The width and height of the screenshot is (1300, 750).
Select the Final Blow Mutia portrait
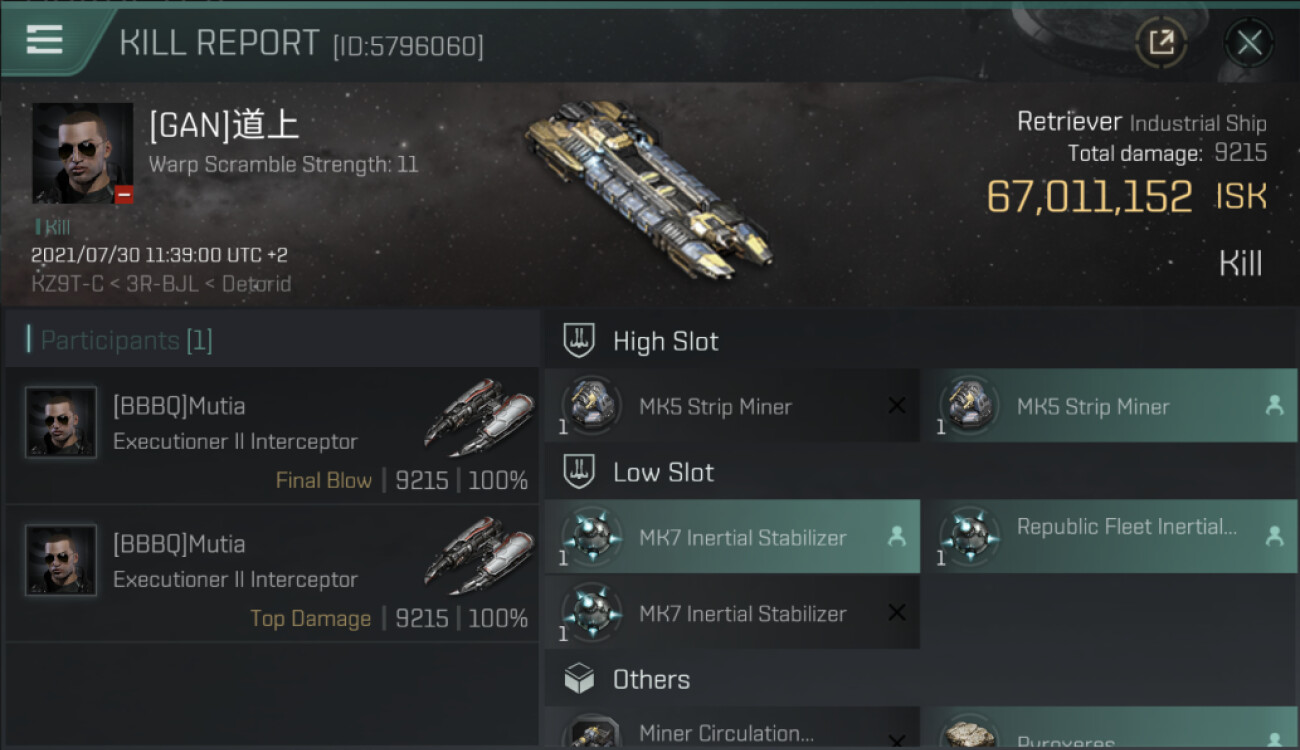[61, 422]
